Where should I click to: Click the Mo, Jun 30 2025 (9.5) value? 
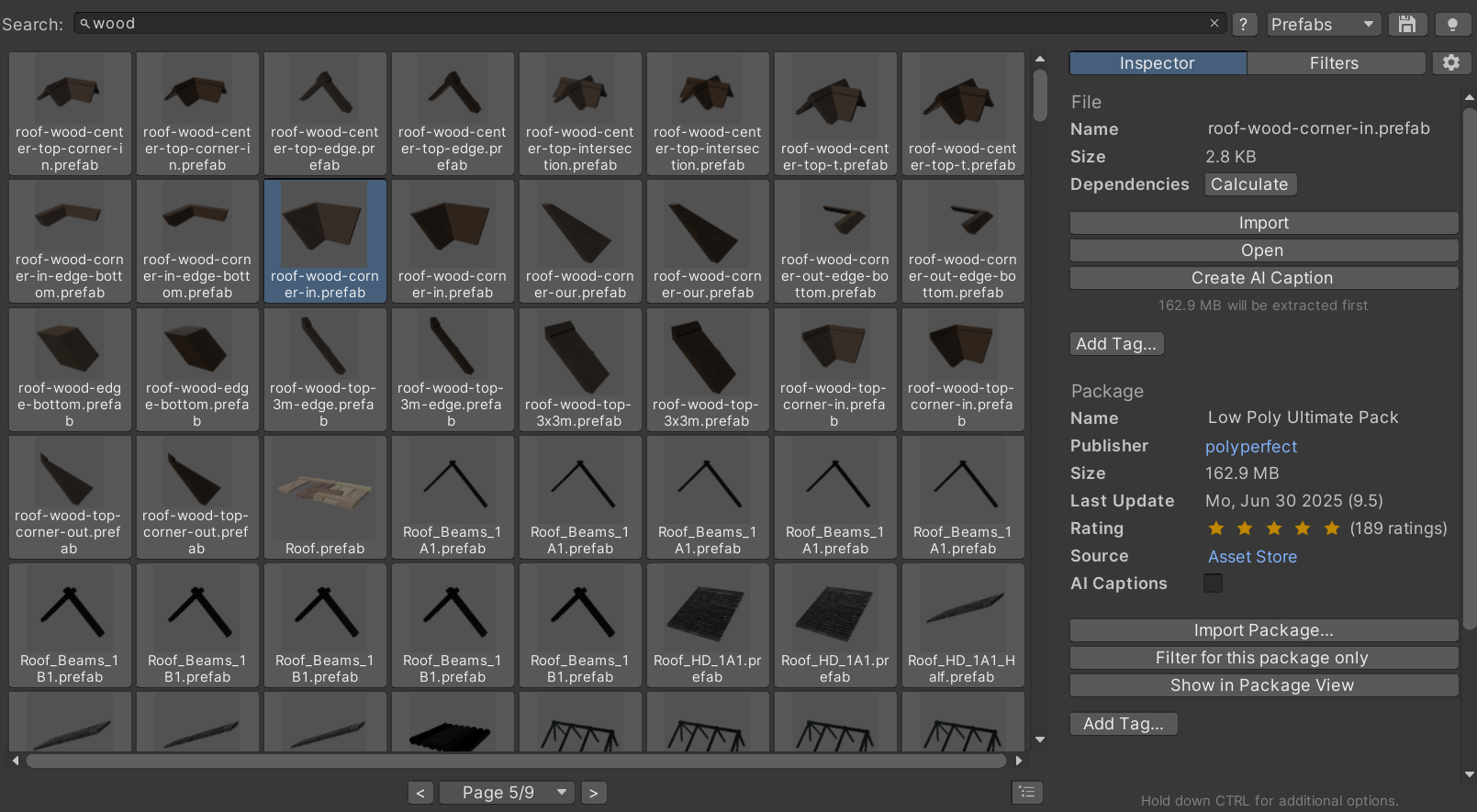pyautogui.click(x=1294, y=501)
